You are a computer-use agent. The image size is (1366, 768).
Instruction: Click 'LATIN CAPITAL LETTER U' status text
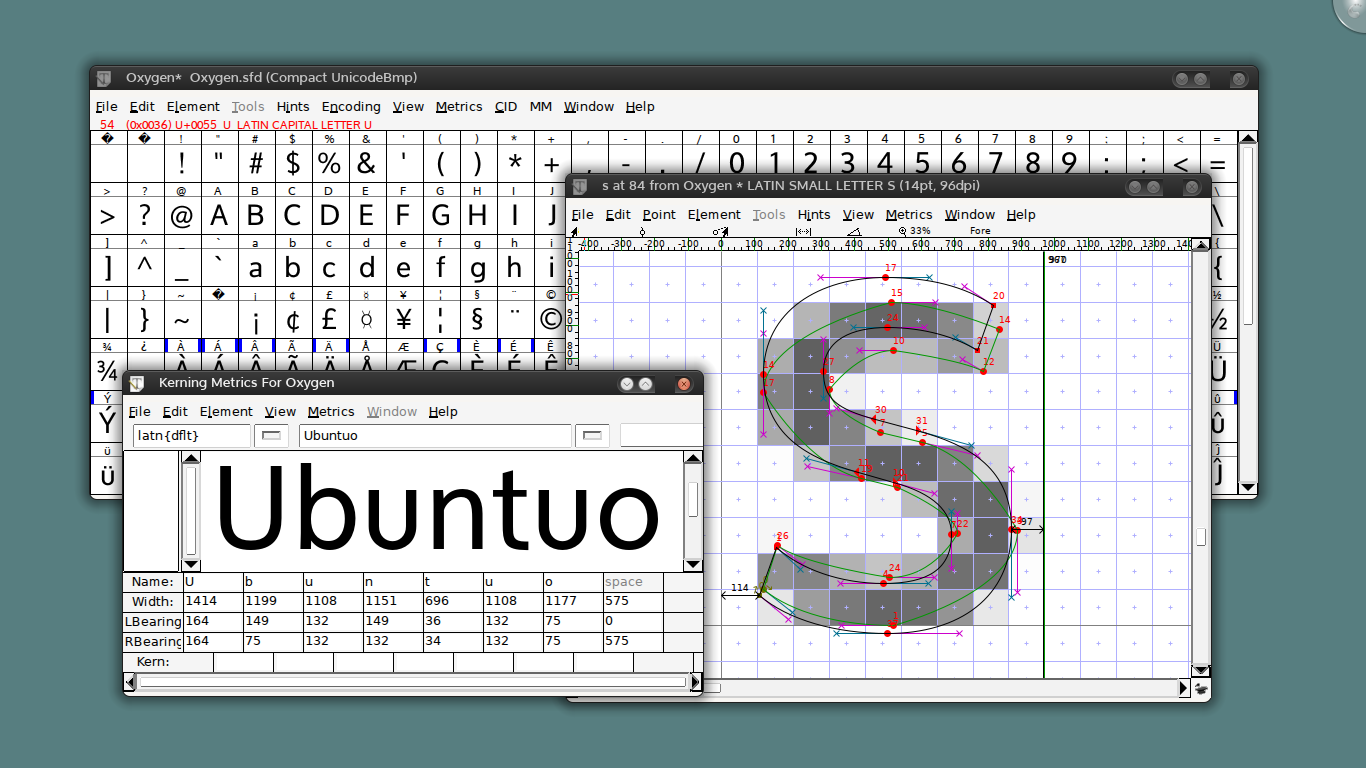tap(304, 125)
